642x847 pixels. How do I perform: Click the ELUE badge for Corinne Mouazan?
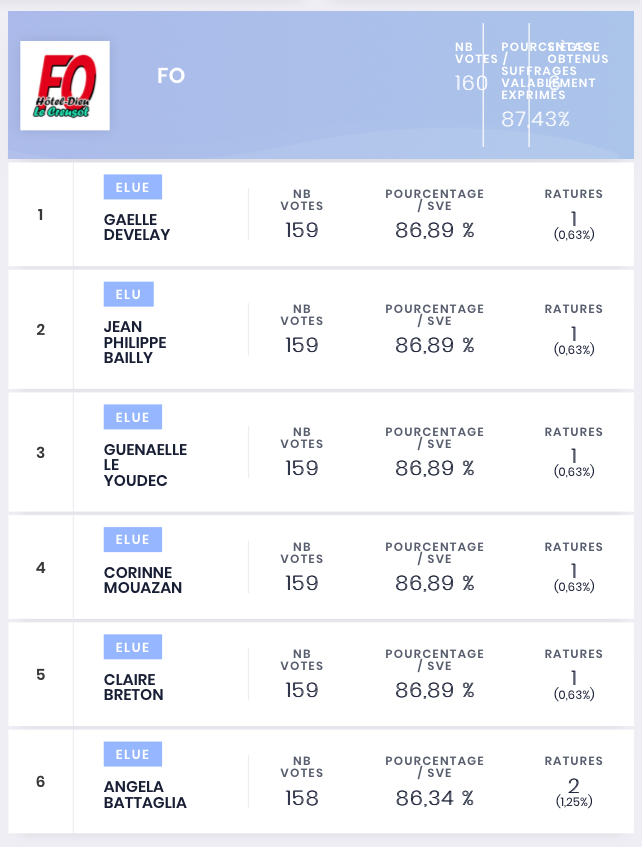tap(132, 539)
